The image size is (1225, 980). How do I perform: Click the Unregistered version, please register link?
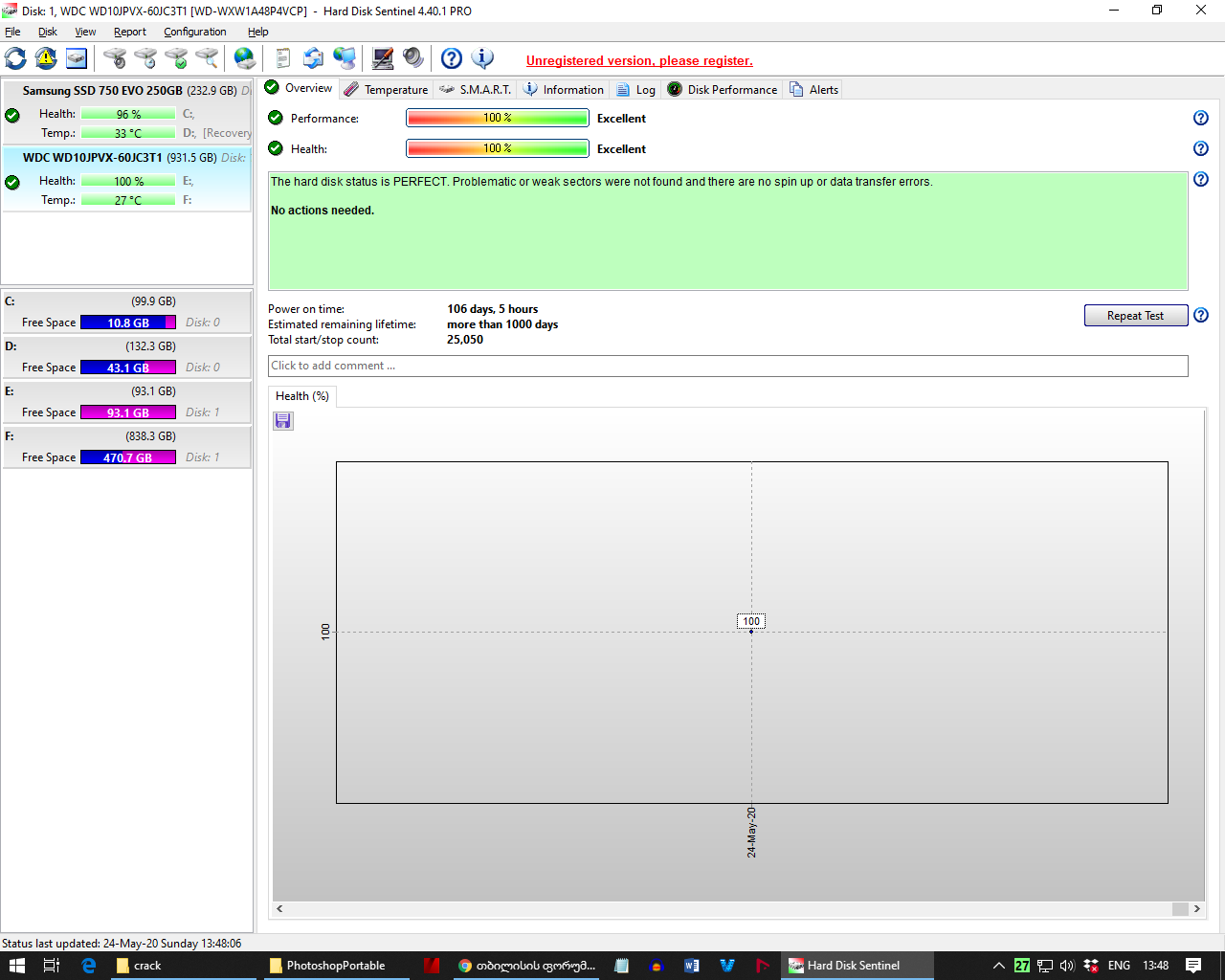pyautogui.click(x=639, y=60)
